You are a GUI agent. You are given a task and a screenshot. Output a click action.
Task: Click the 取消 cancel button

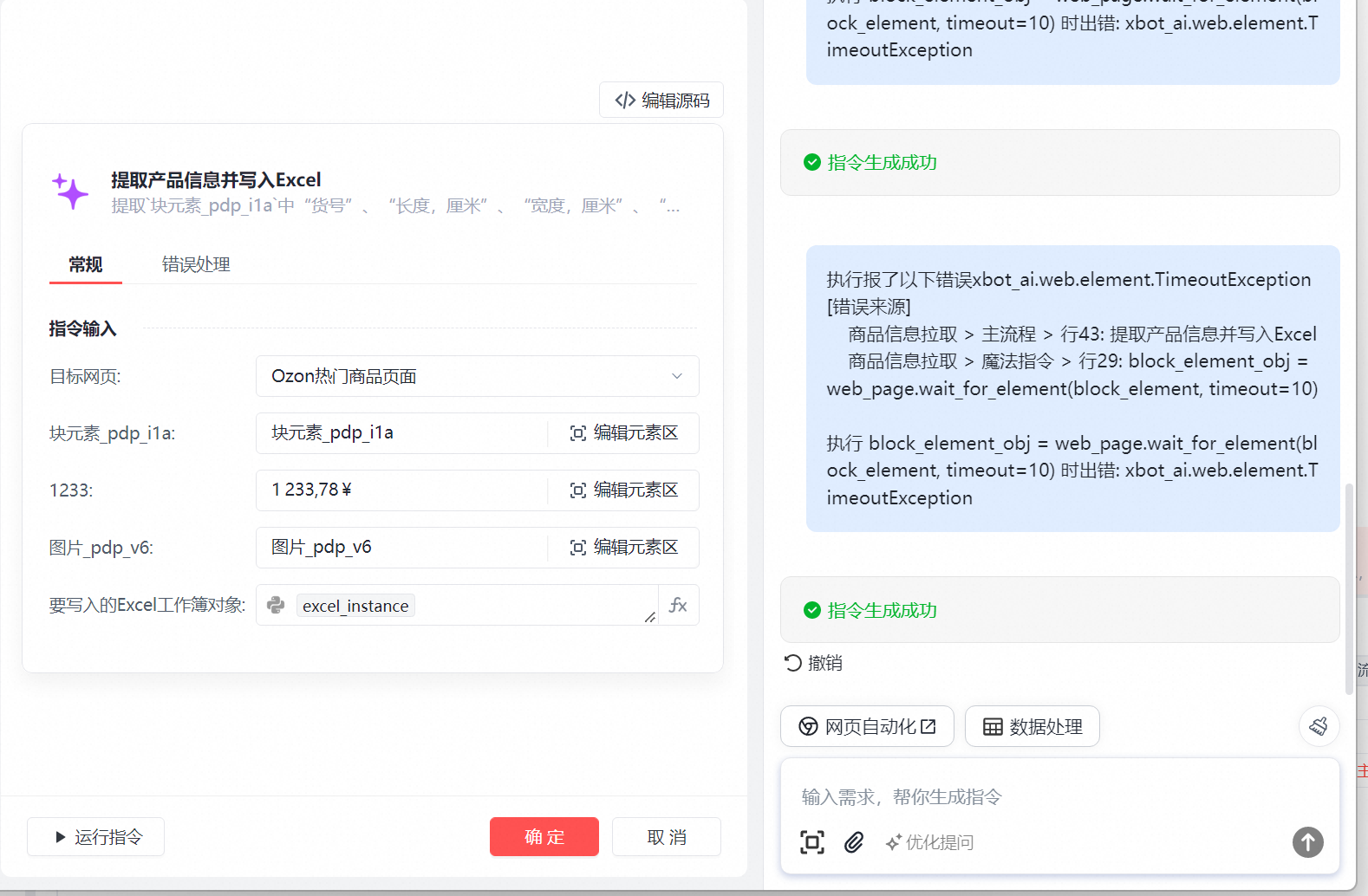tap(667, 837)
